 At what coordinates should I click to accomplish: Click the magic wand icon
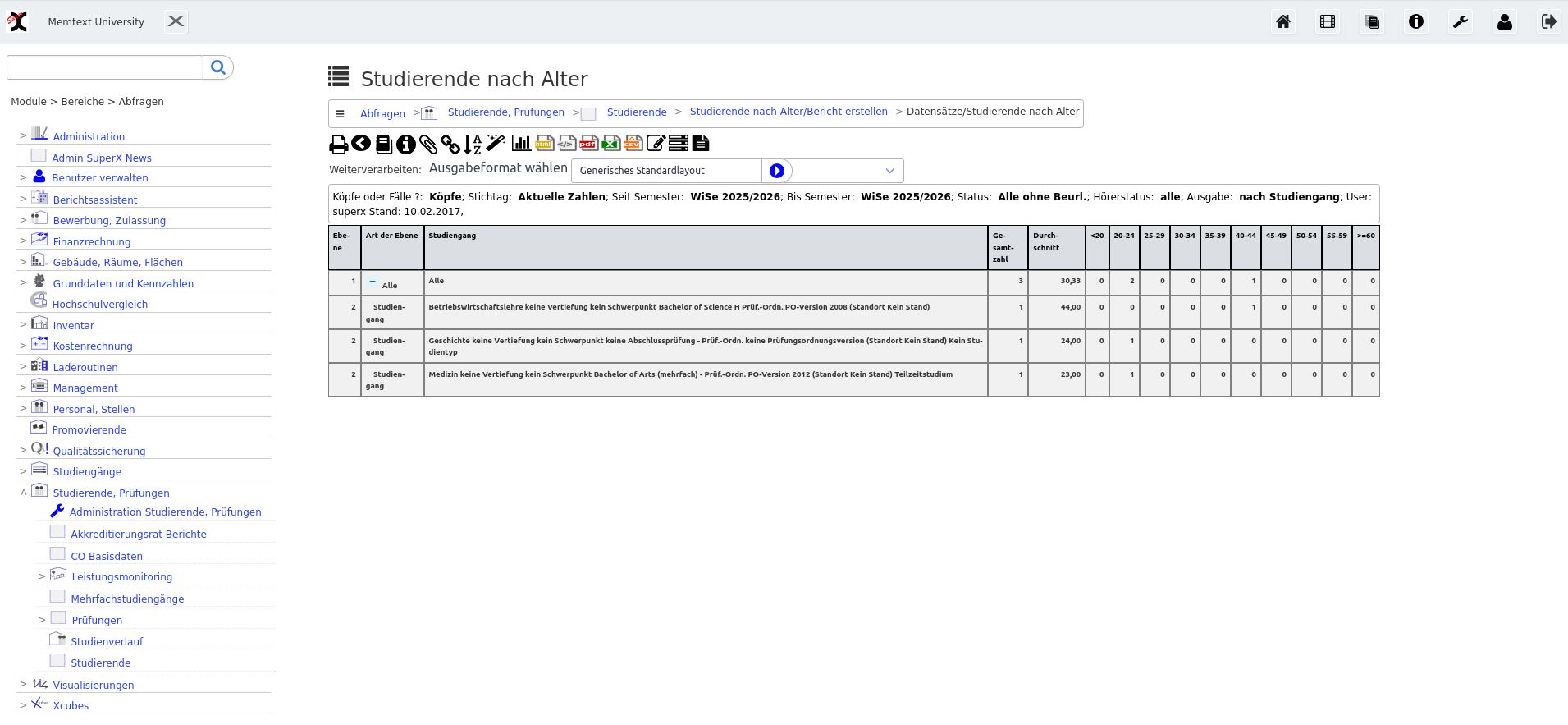[x=495, y=144]
